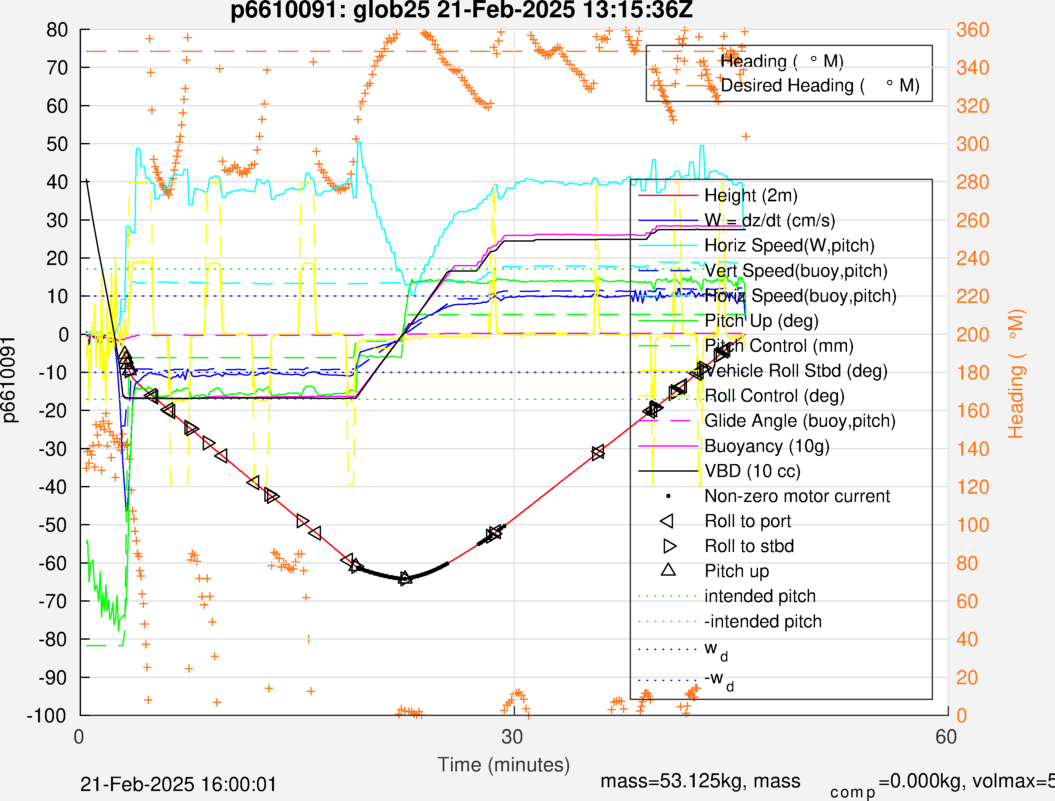Viewport: 1055px width, 801px height.
Task: Click the positive 'w d' legend label
Action: pos(716,650)
